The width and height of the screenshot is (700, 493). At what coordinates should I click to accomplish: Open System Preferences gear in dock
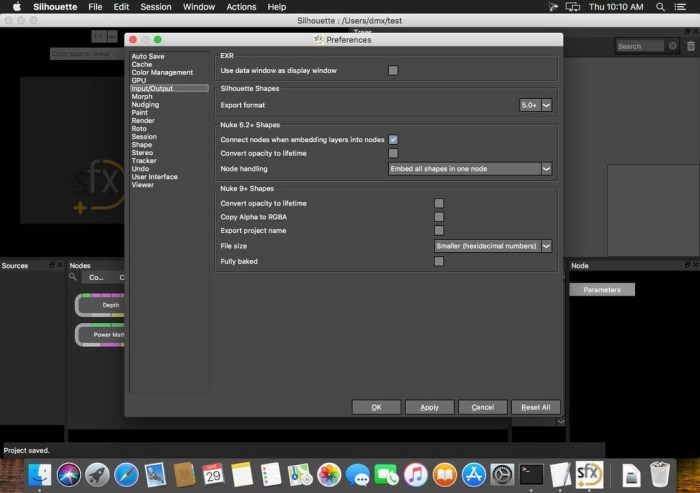tap(502, 475)
